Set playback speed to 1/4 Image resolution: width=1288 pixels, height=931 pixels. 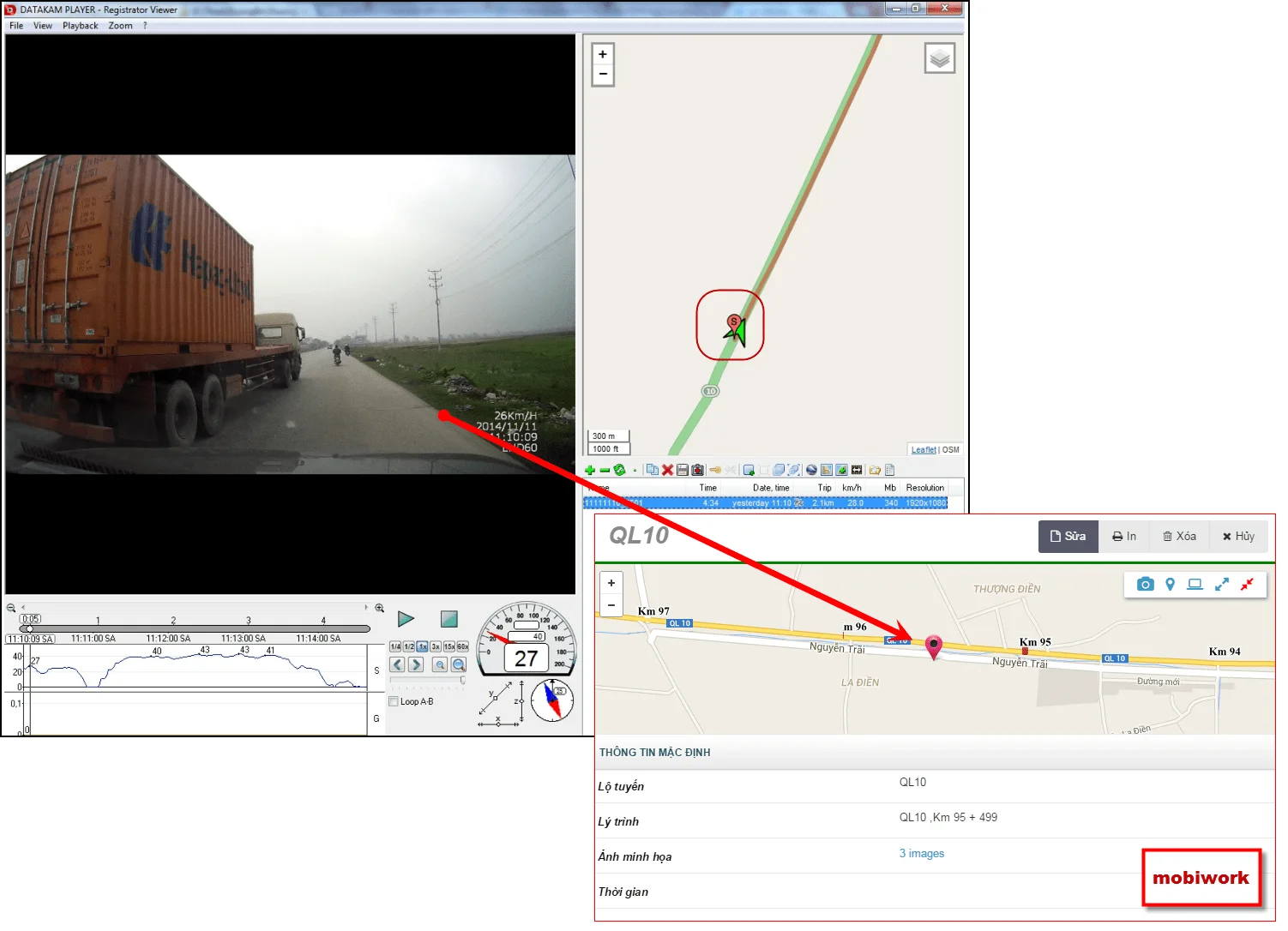[x=395, y=646]
